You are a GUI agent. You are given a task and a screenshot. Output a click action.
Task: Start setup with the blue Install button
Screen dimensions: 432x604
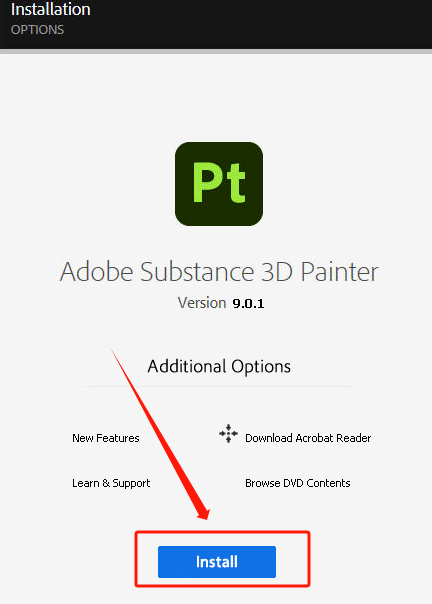click(217, 562)
